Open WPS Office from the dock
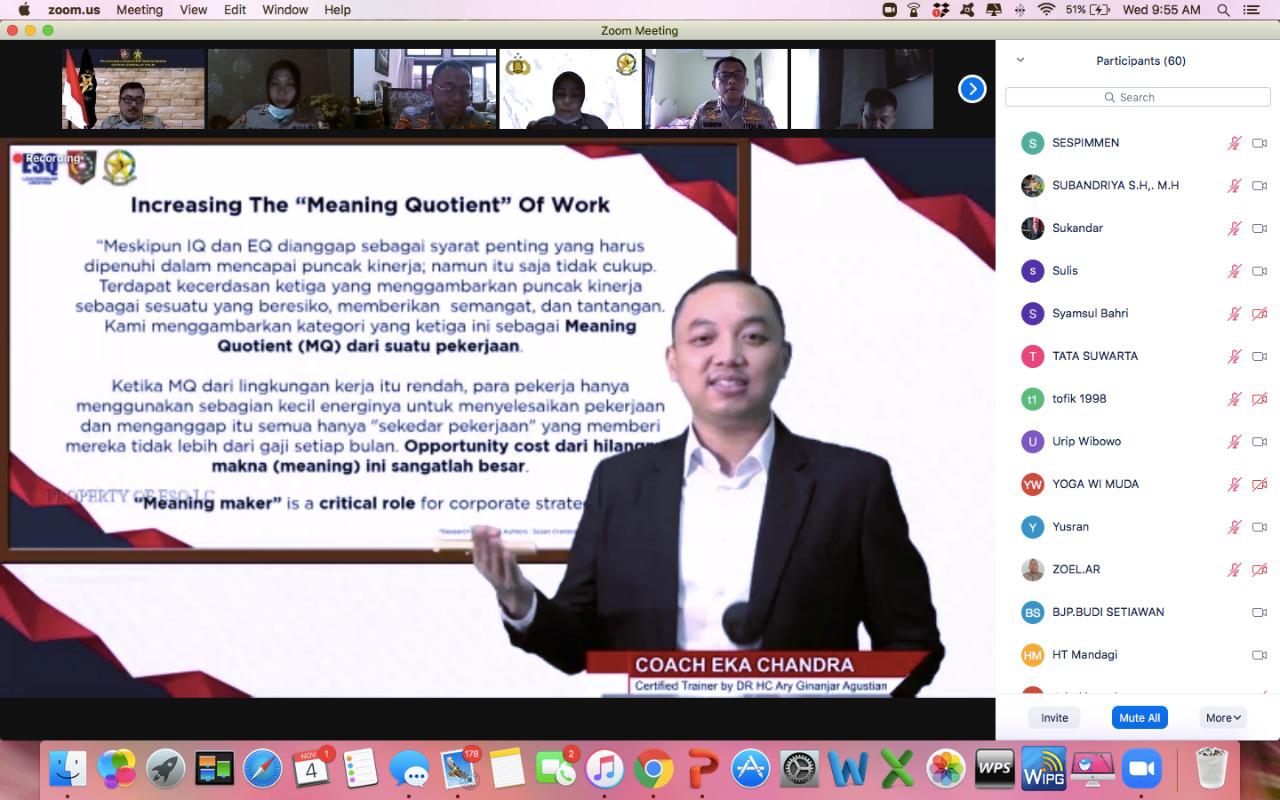 (995, 769)
